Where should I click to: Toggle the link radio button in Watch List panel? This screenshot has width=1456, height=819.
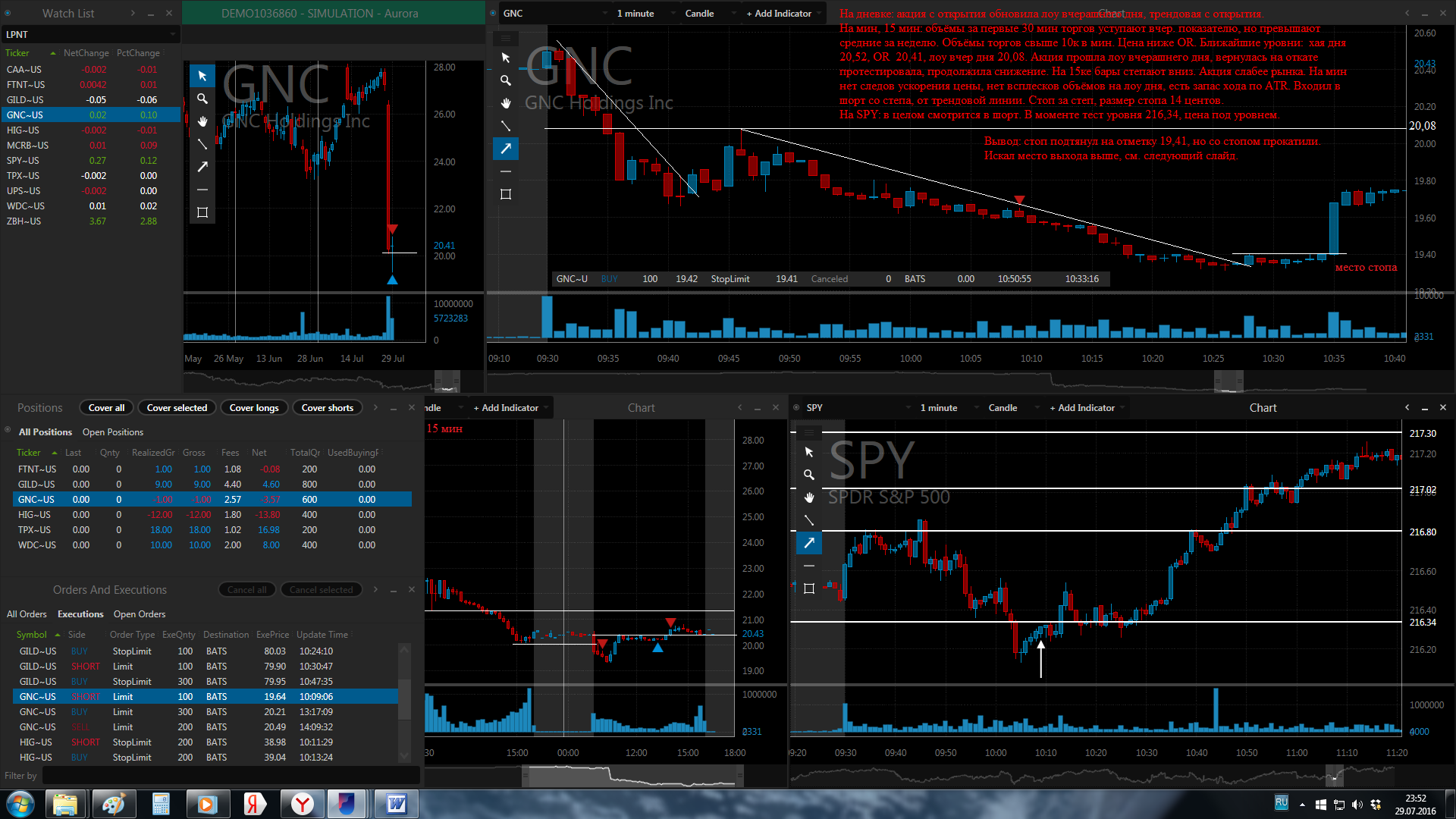[x=8, y=13]
